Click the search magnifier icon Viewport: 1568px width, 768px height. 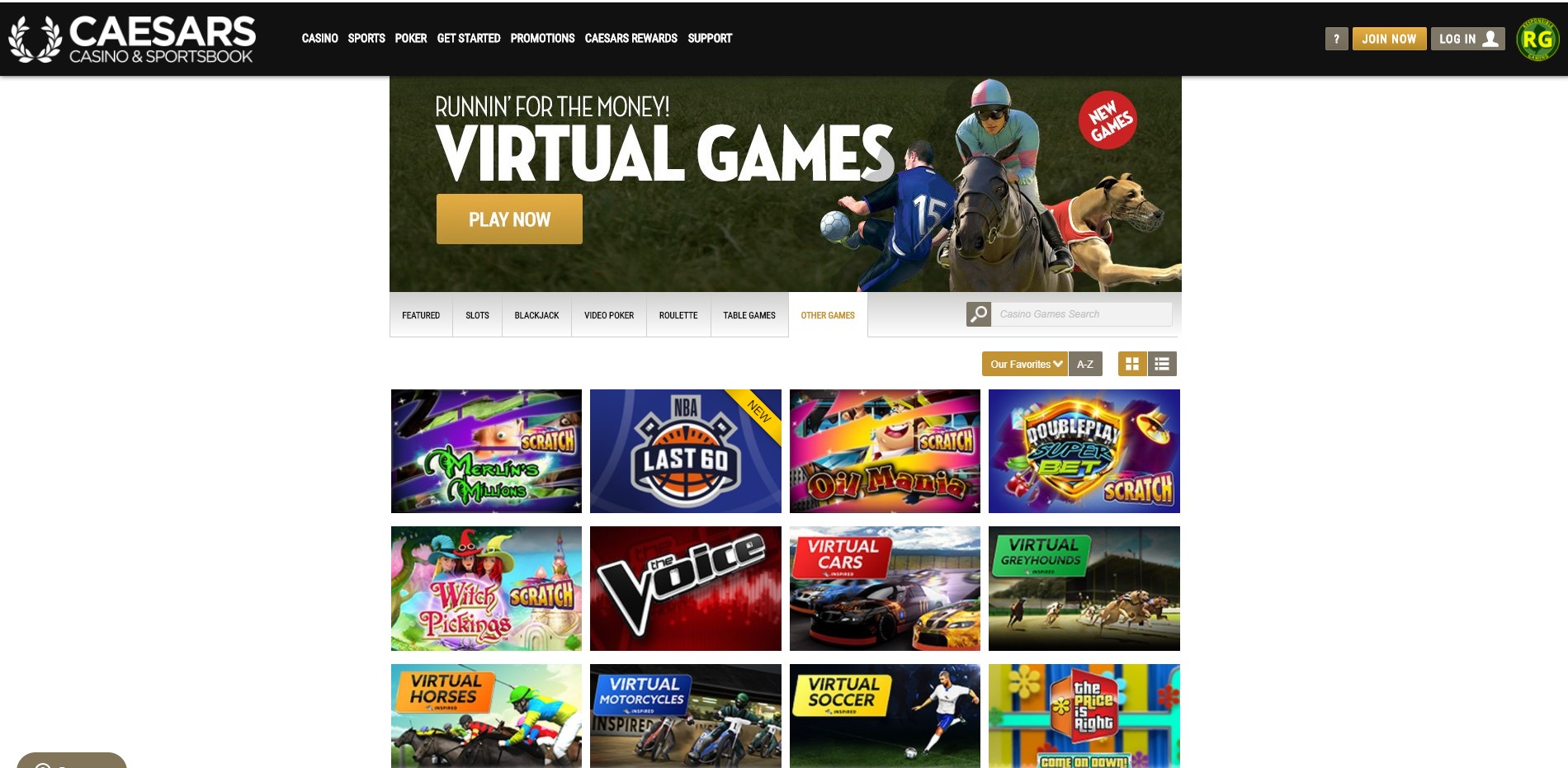978,314
